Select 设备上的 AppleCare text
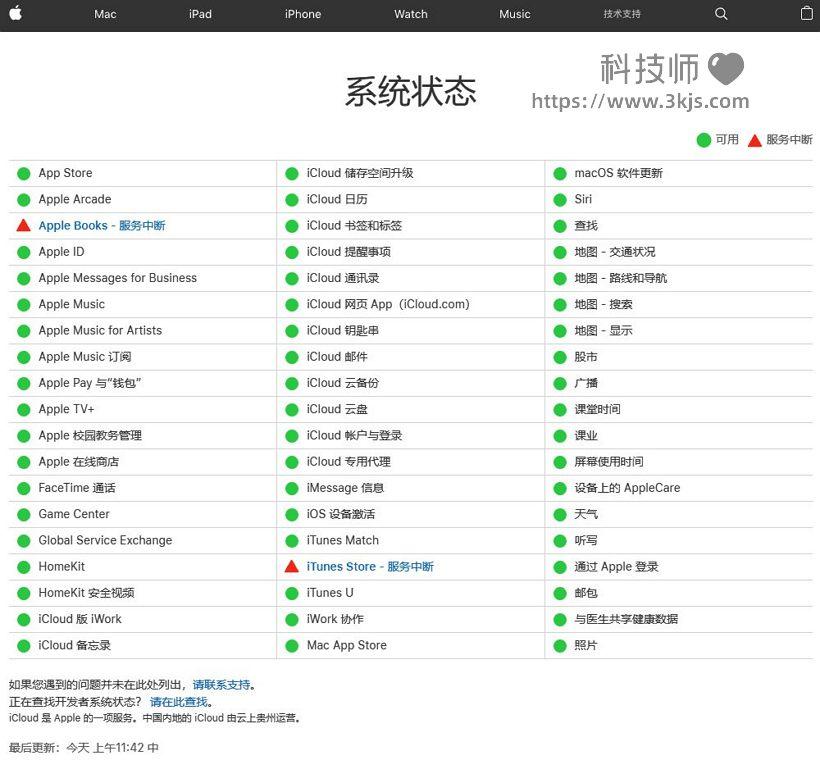820x760 pixels. (x=628, y=488)
